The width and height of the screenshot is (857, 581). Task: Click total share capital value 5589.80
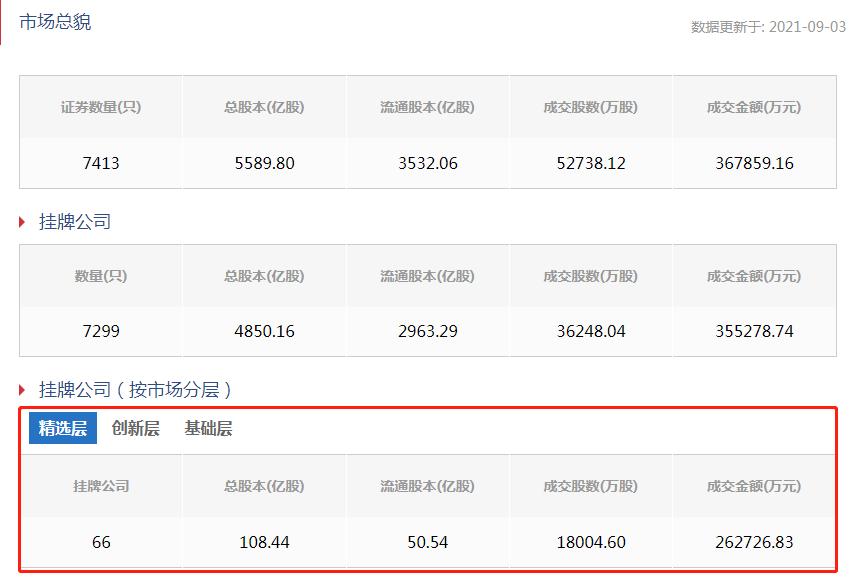pyautogui.click(x=265, y=163)
